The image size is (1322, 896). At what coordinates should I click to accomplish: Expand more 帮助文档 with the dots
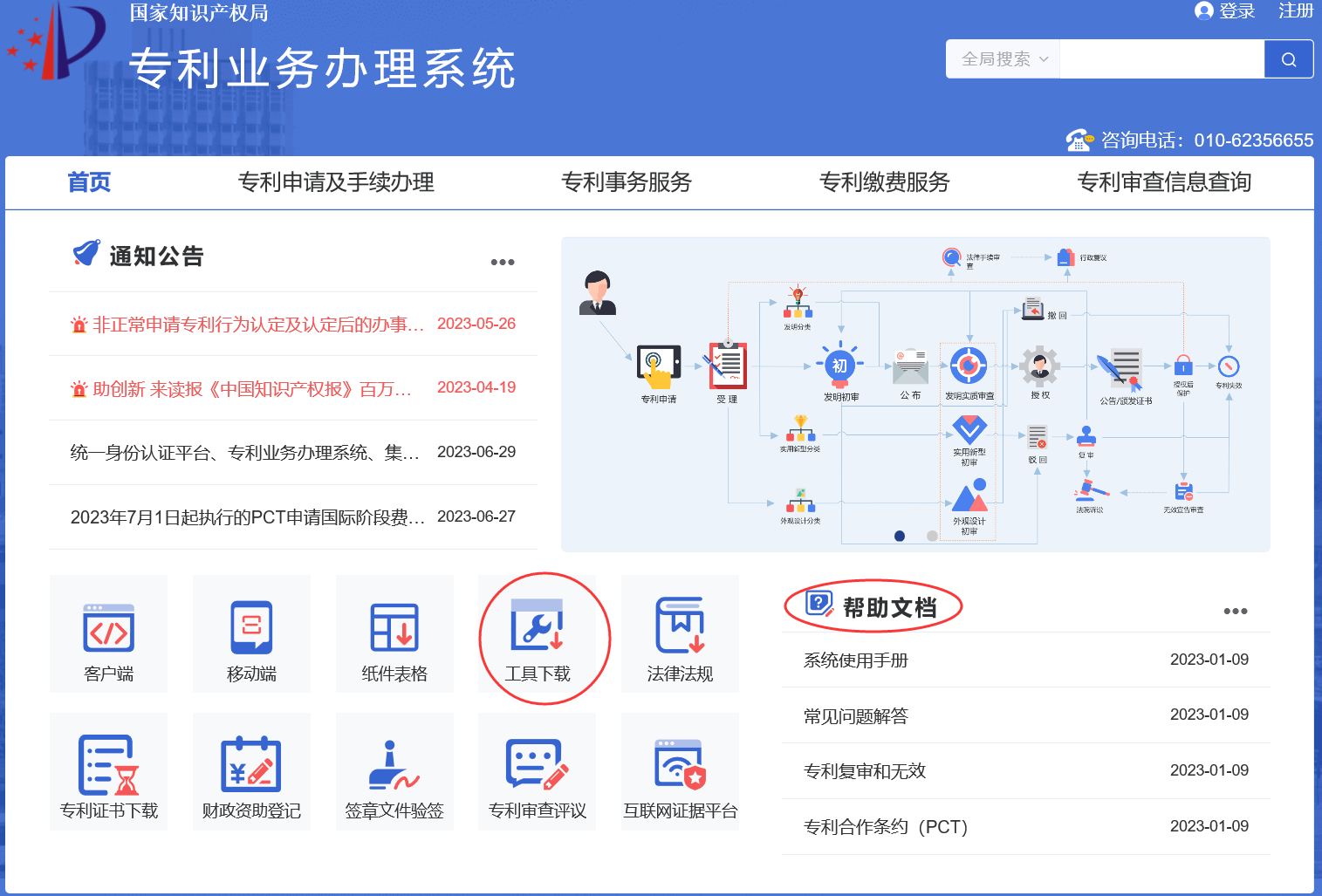[x=1236, y=611]
